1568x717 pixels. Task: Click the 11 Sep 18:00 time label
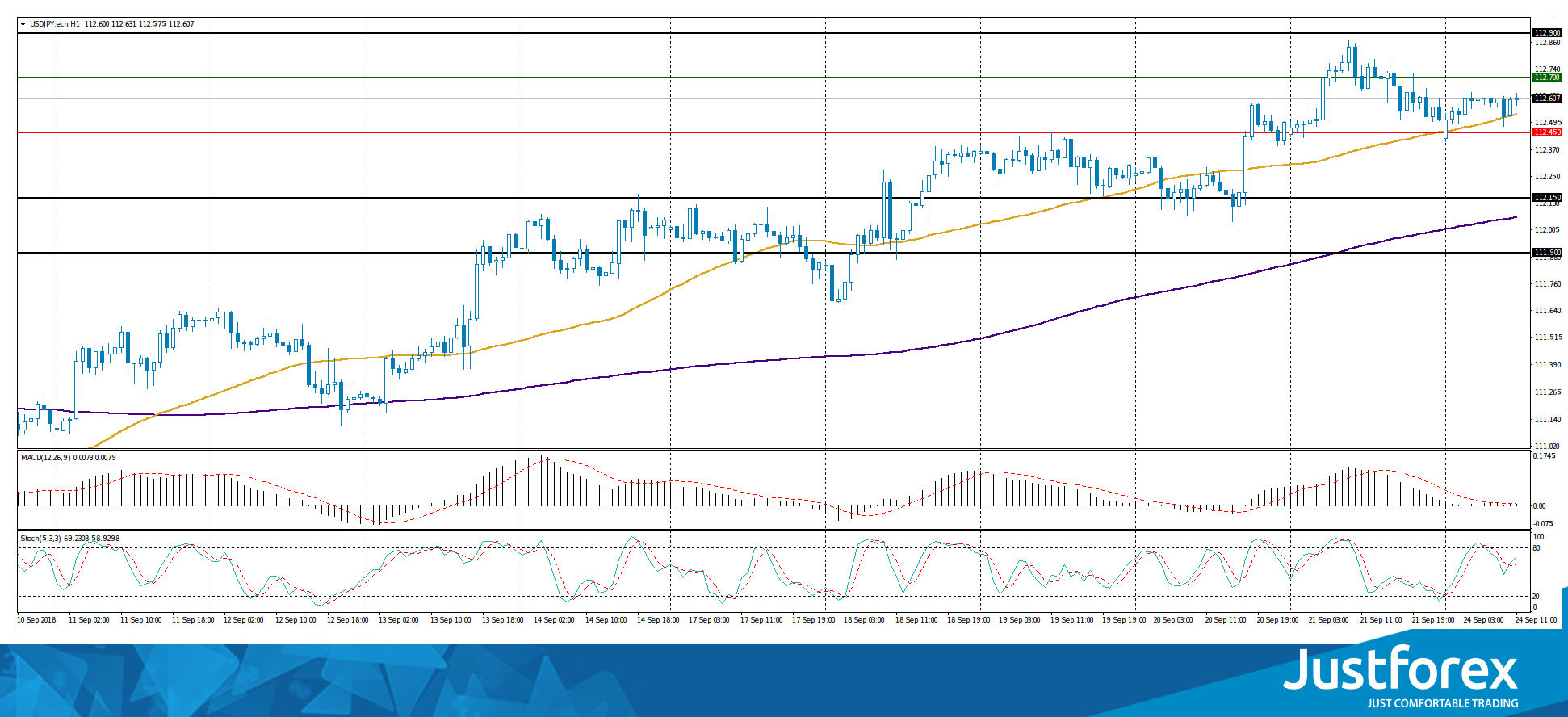click(192, 620)
